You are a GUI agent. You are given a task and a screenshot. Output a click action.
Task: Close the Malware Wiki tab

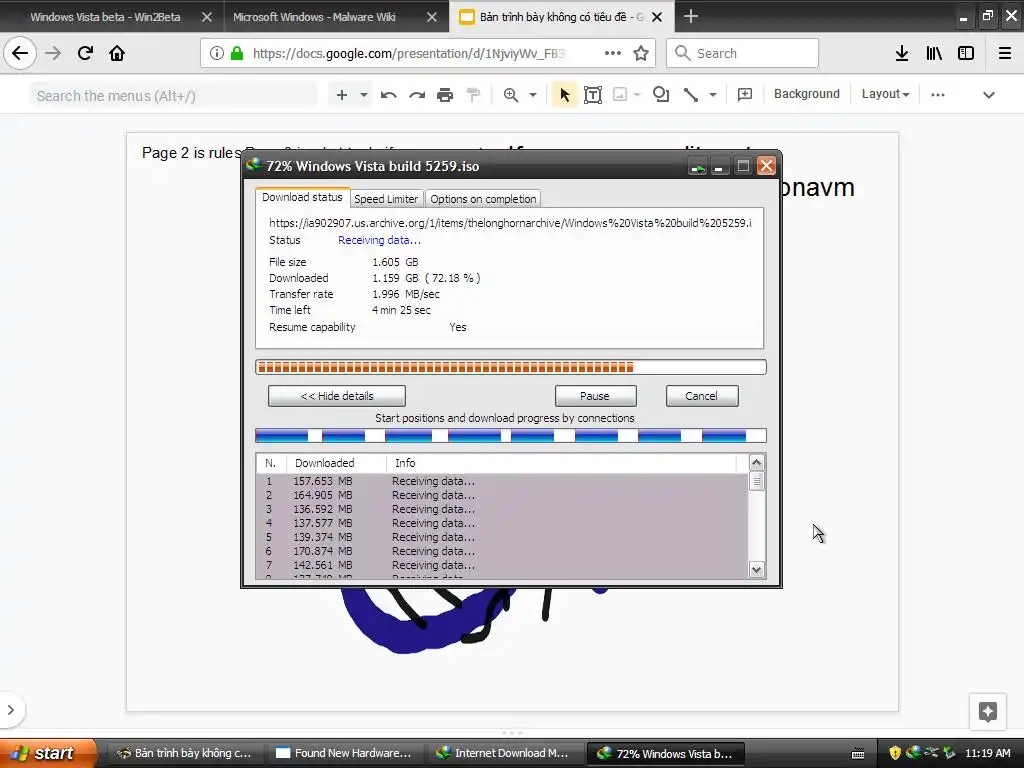click(x=432, y=17)
